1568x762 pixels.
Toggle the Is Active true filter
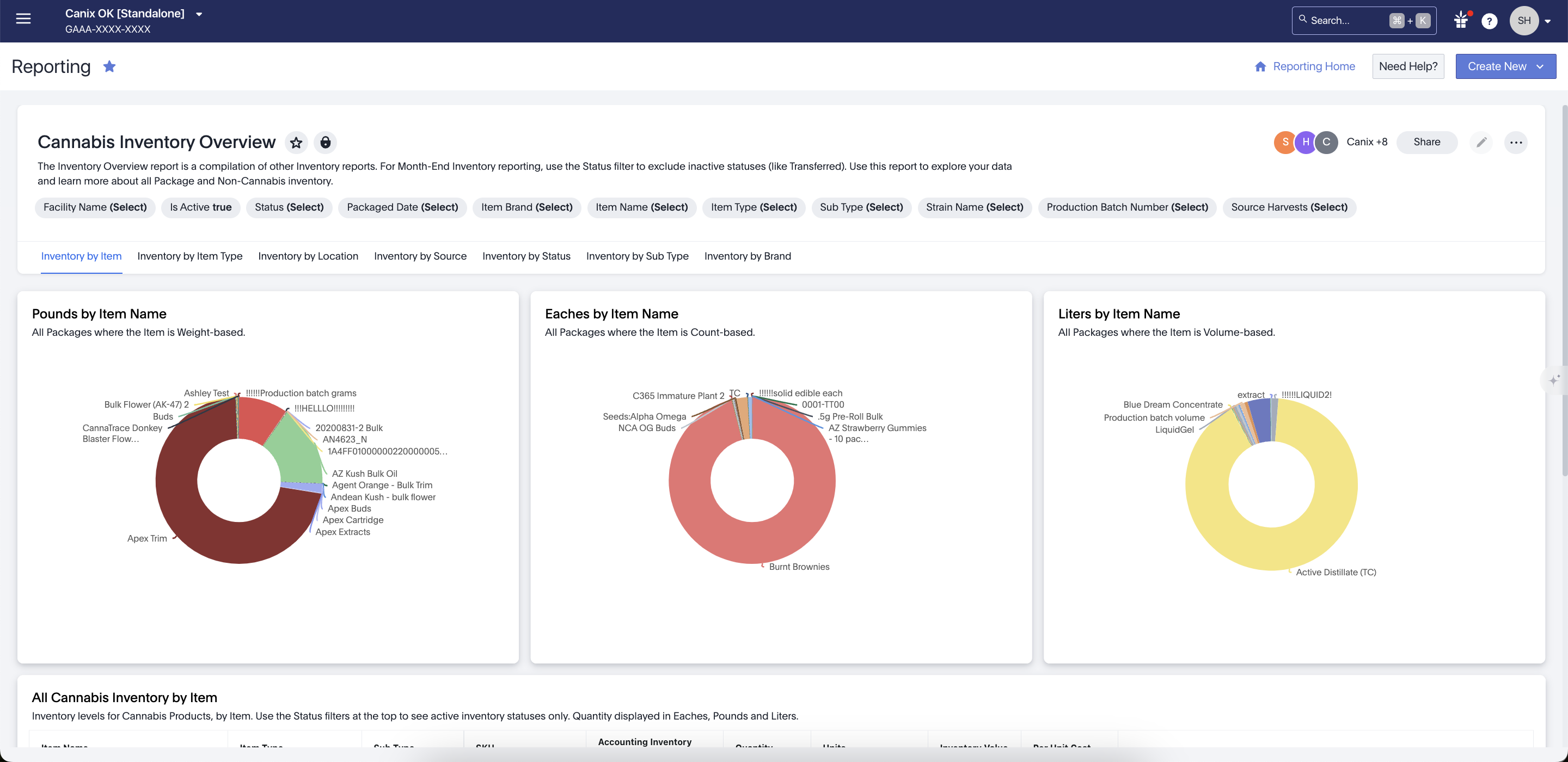click(x=200, y=207)
